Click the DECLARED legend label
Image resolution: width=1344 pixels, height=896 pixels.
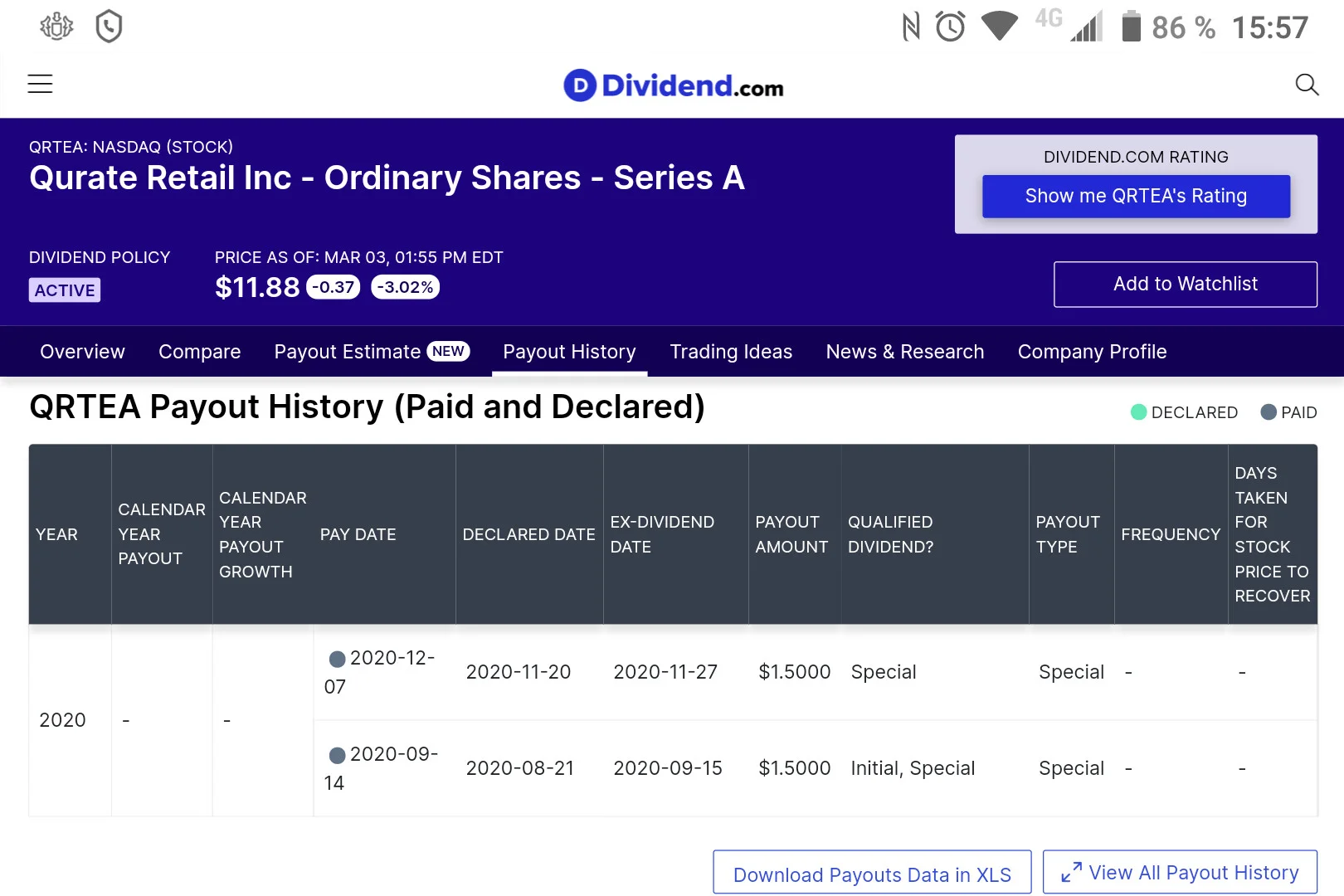pyautogui.click(x=1194, y=412)
